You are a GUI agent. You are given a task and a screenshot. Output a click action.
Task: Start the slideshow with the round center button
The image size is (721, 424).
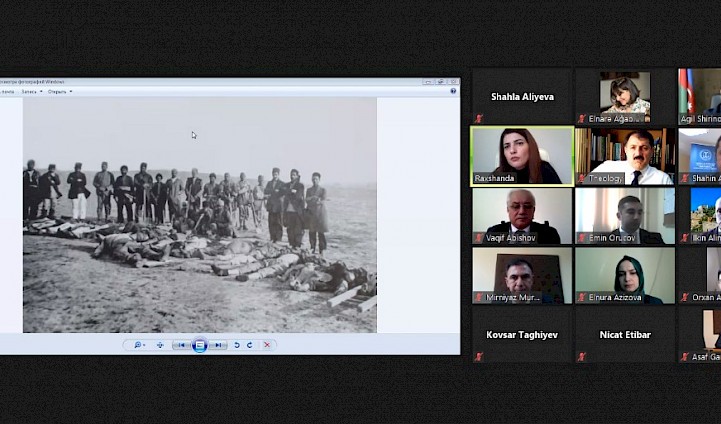pos(200,345)
